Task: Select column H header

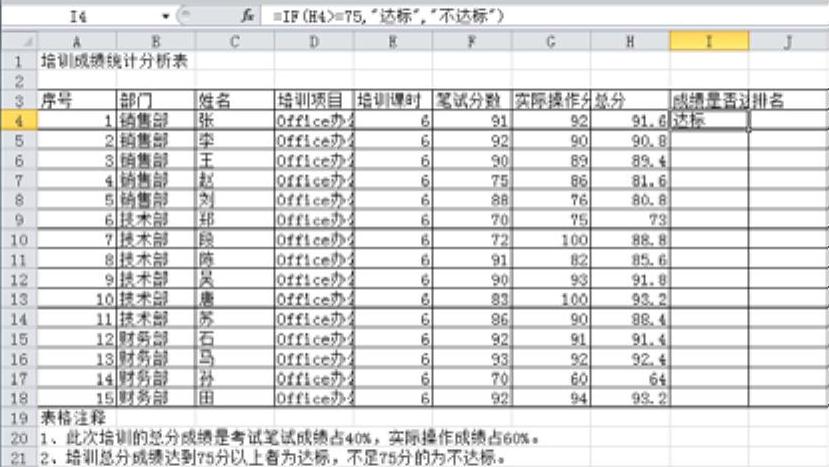Action: (630, 41)
